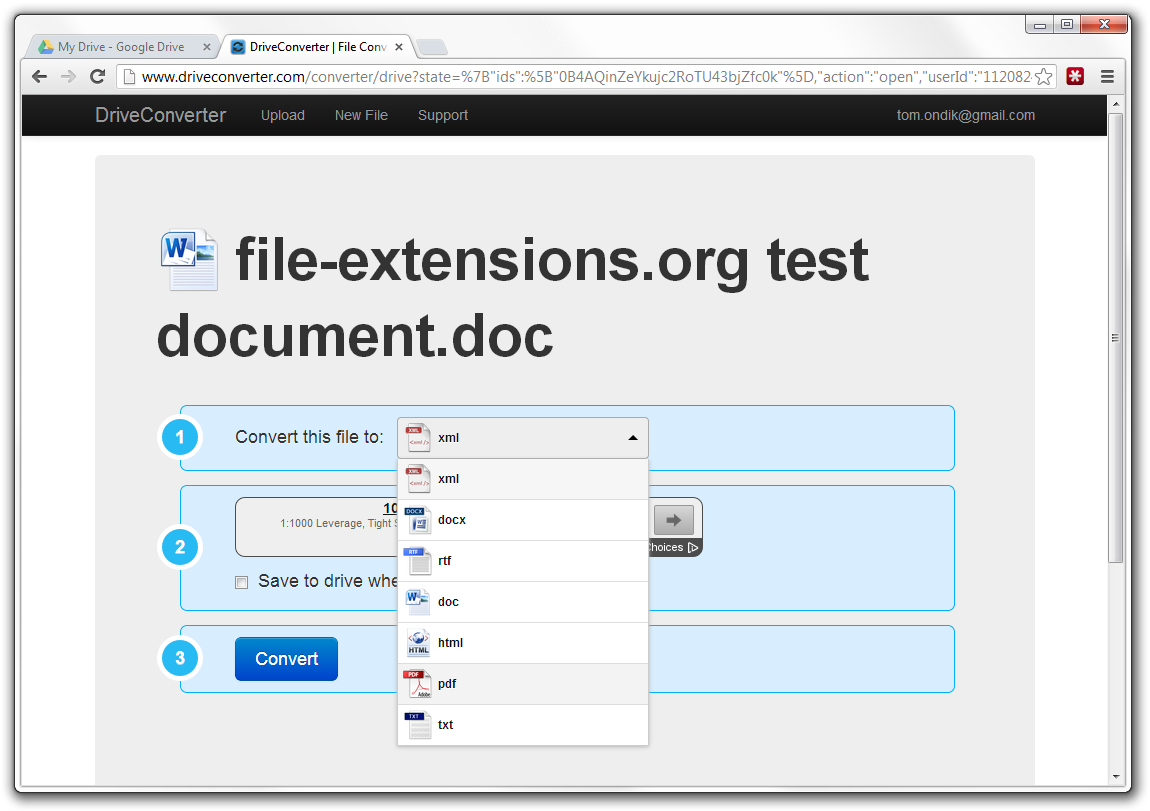Open the Upload menu item

click(282, 115)
